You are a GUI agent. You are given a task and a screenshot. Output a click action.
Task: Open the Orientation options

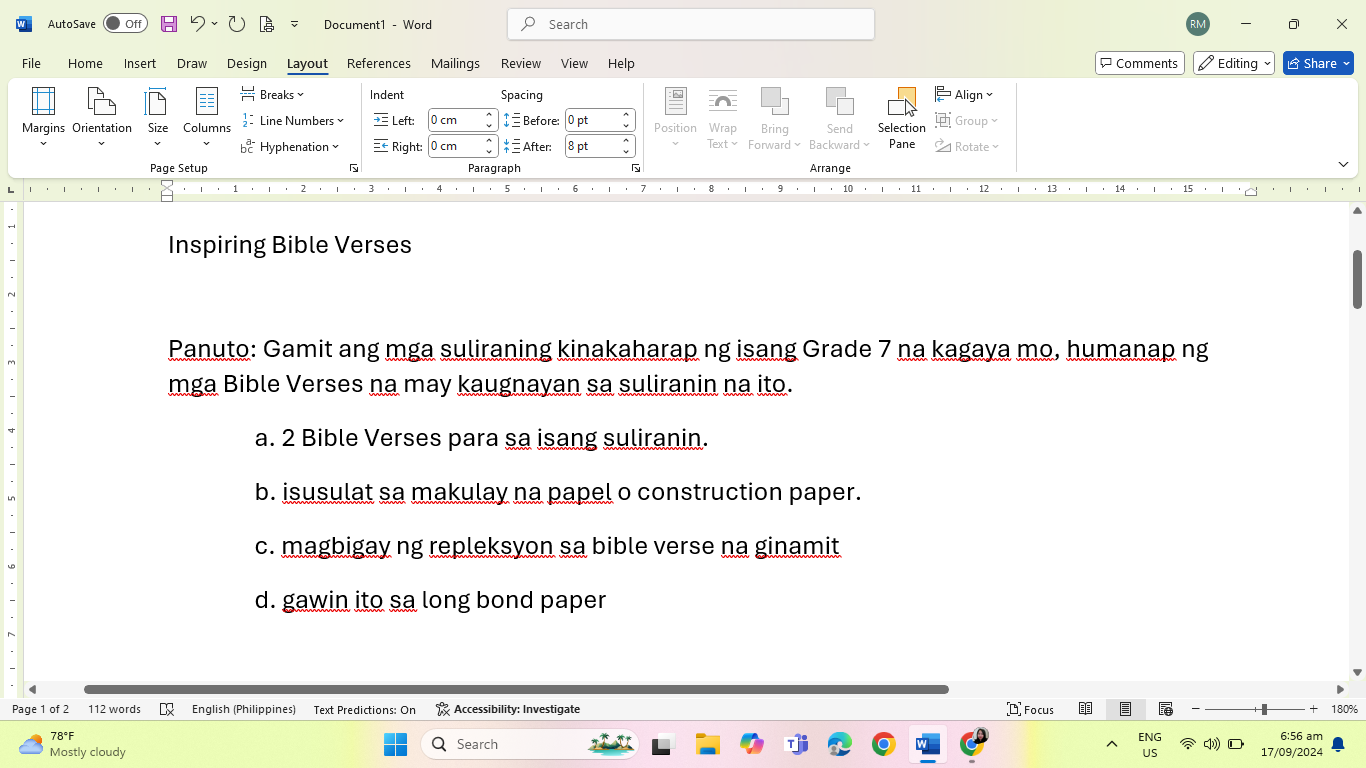pos(102,117)
